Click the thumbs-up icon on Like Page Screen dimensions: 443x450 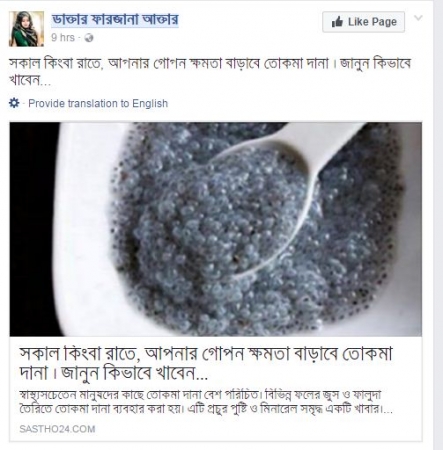pos(337,22)
